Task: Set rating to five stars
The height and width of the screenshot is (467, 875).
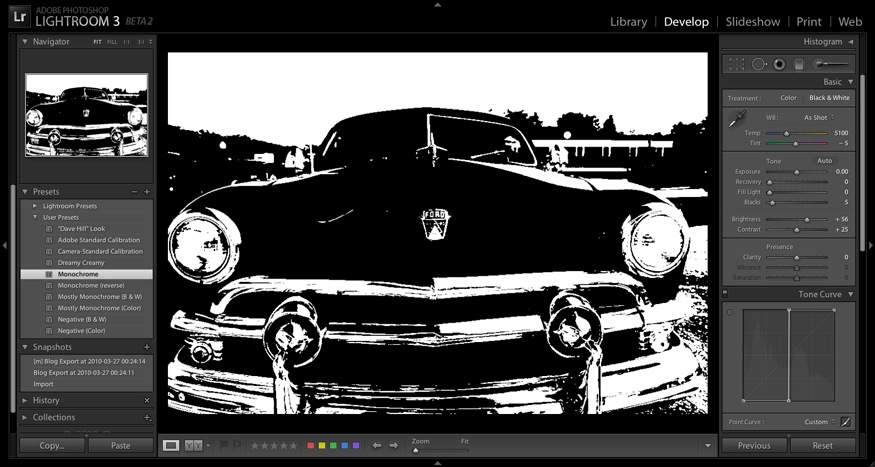Action: pyautogui.click(x=293, y=445)
